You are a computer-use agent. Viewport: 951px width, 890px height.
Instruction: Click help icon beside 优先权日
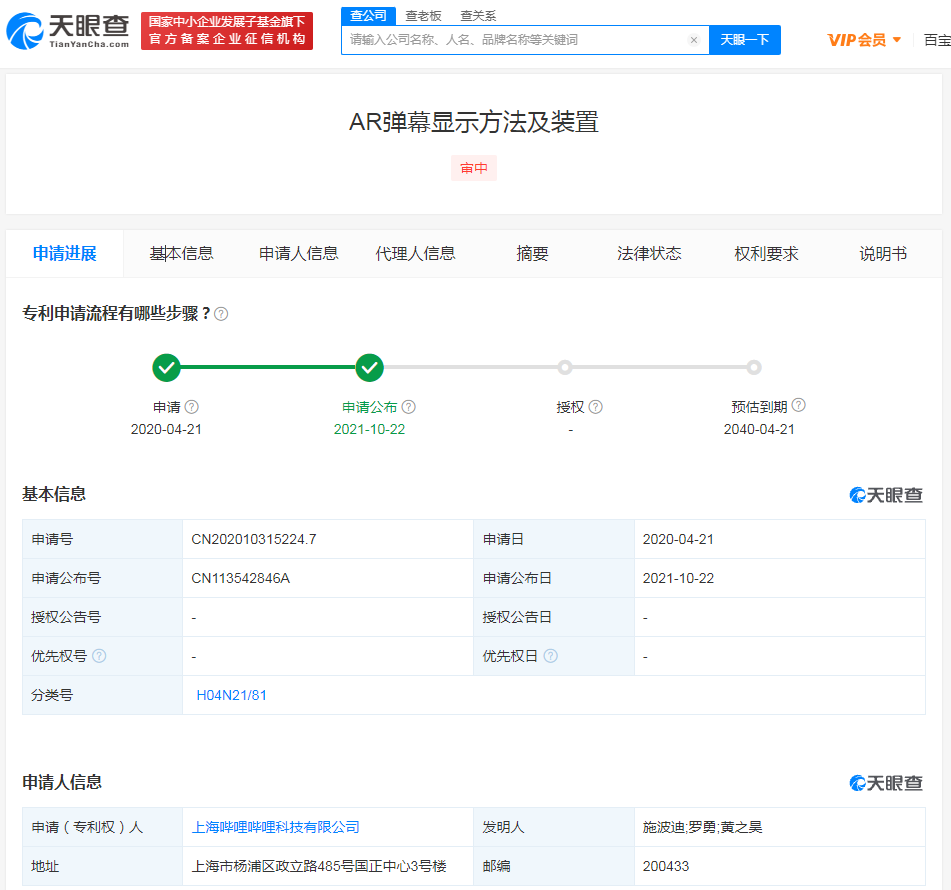(550, 656)
